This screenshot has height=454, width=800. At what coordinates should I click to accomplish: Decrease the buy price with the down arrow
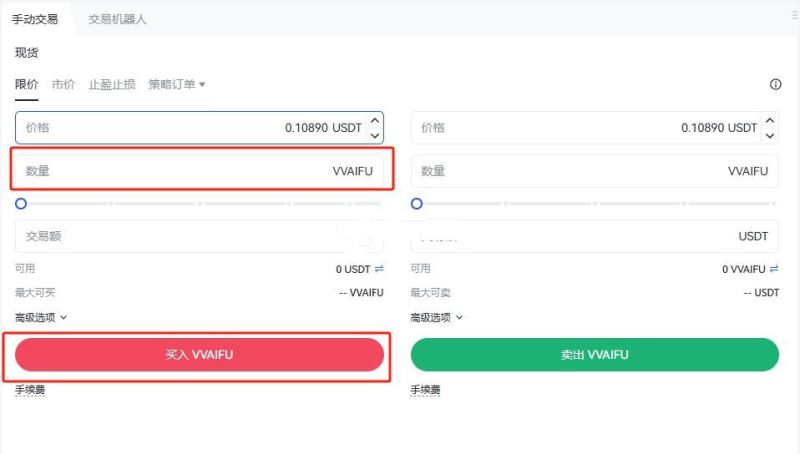(375, 135)
